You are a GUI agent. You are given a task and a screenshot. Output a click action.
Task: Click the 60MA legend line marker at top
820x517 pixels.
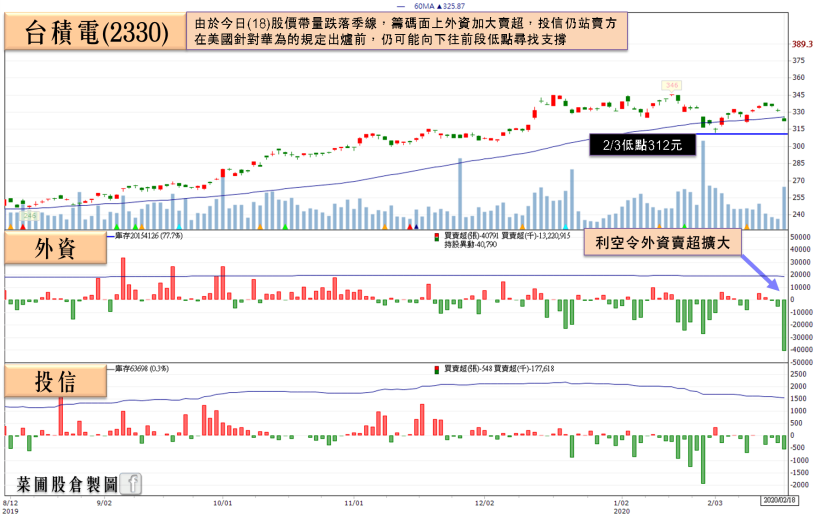401,6
